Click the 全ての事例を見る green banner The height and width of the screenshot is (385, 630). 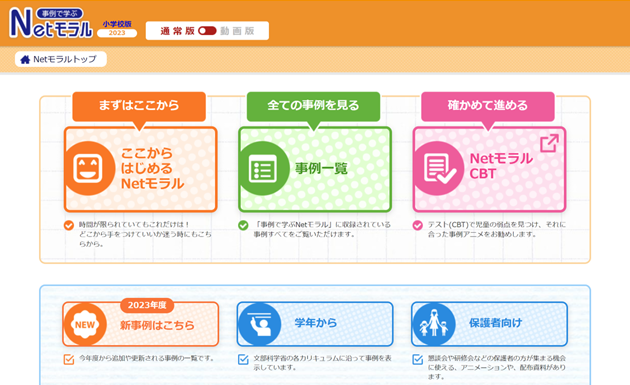tap(313, 105)
